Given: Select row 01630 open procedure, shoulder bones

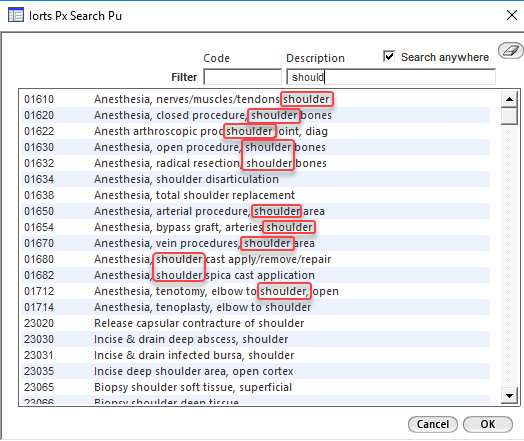Looking at the screenshot, I should [255, 147].
